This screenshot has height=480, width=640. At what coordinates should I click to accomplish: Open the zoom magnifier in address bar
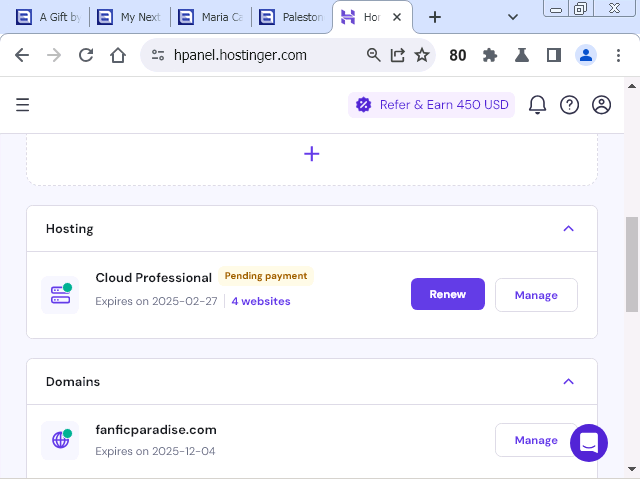pyautogui.click(x=373, y=55)
